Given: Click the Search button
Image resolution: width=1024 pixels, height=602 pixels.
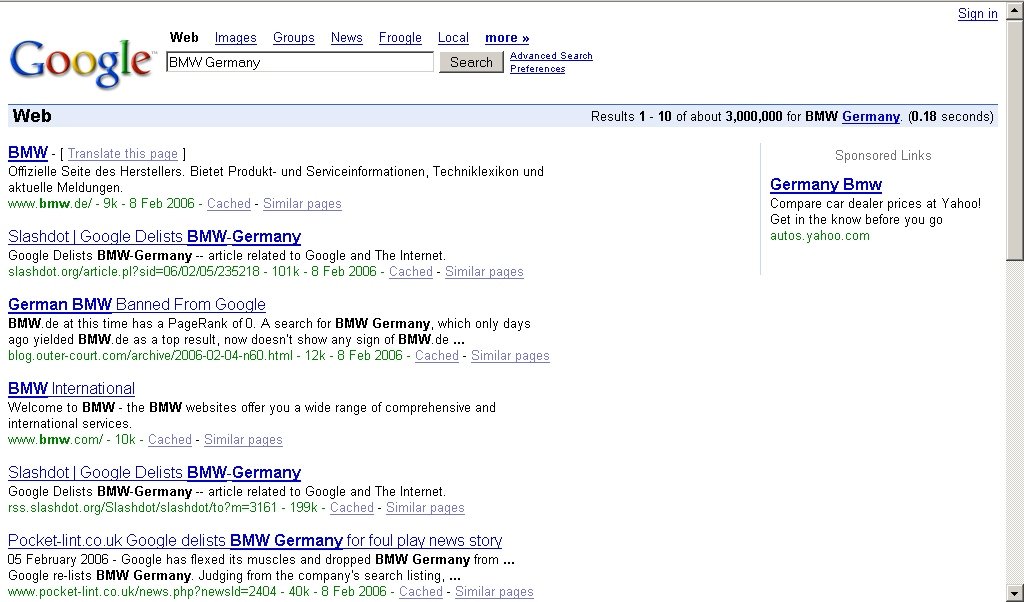Looking at the screenshot, I should [471, 62].
